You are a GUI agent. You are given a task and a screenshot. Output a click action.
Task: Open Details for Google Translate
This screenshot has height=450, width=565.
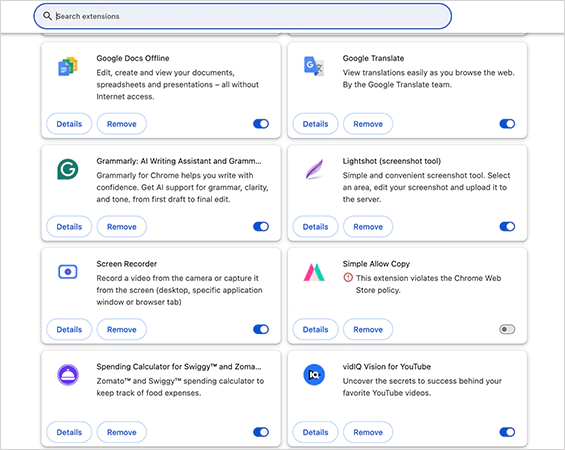click(x=315, y=124)
